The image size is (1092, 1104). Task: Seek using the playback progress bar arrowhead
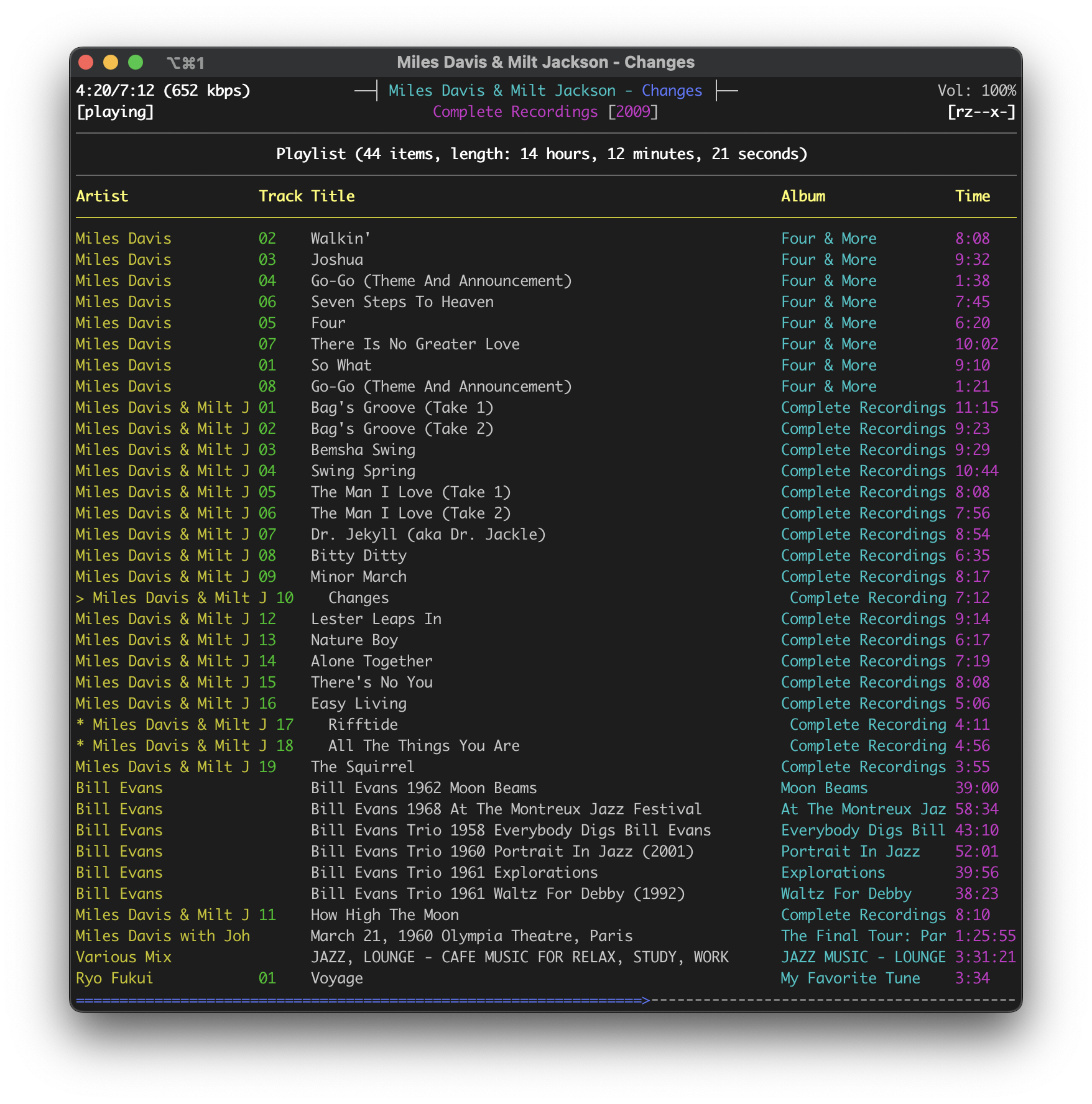[646, 1000]
